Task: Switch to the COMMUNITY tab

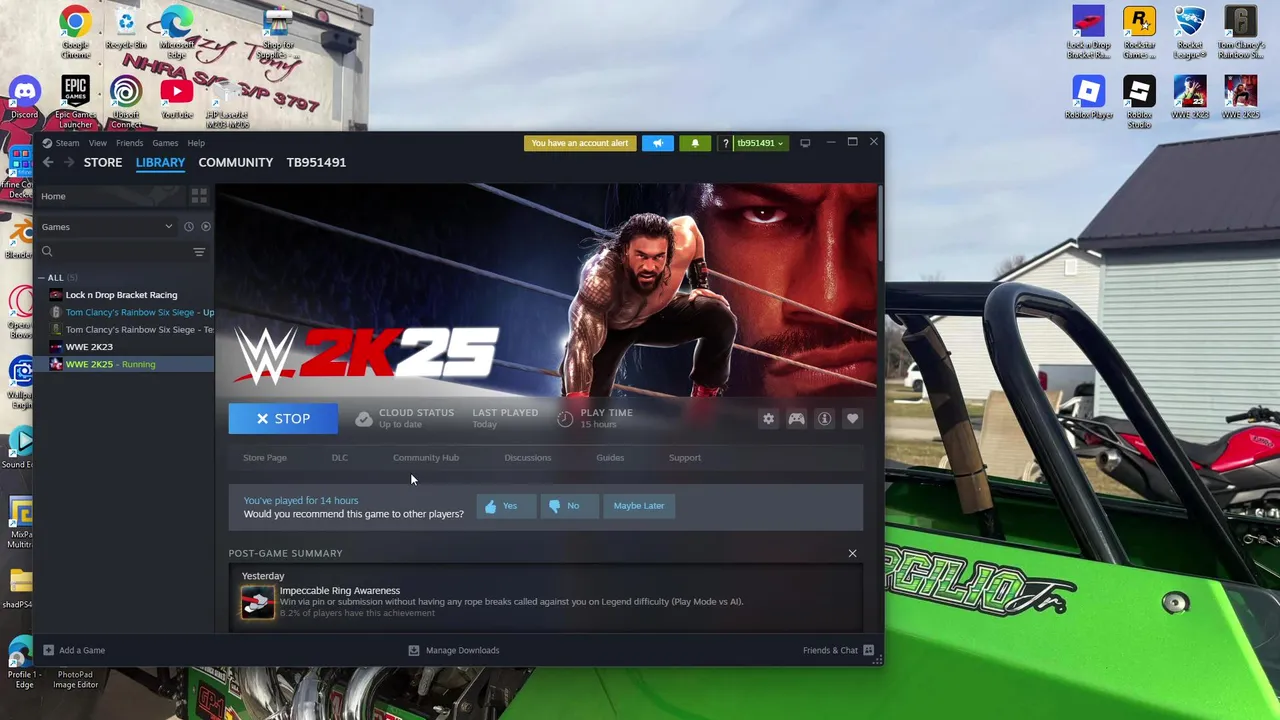Action: (x=235, y=162)
